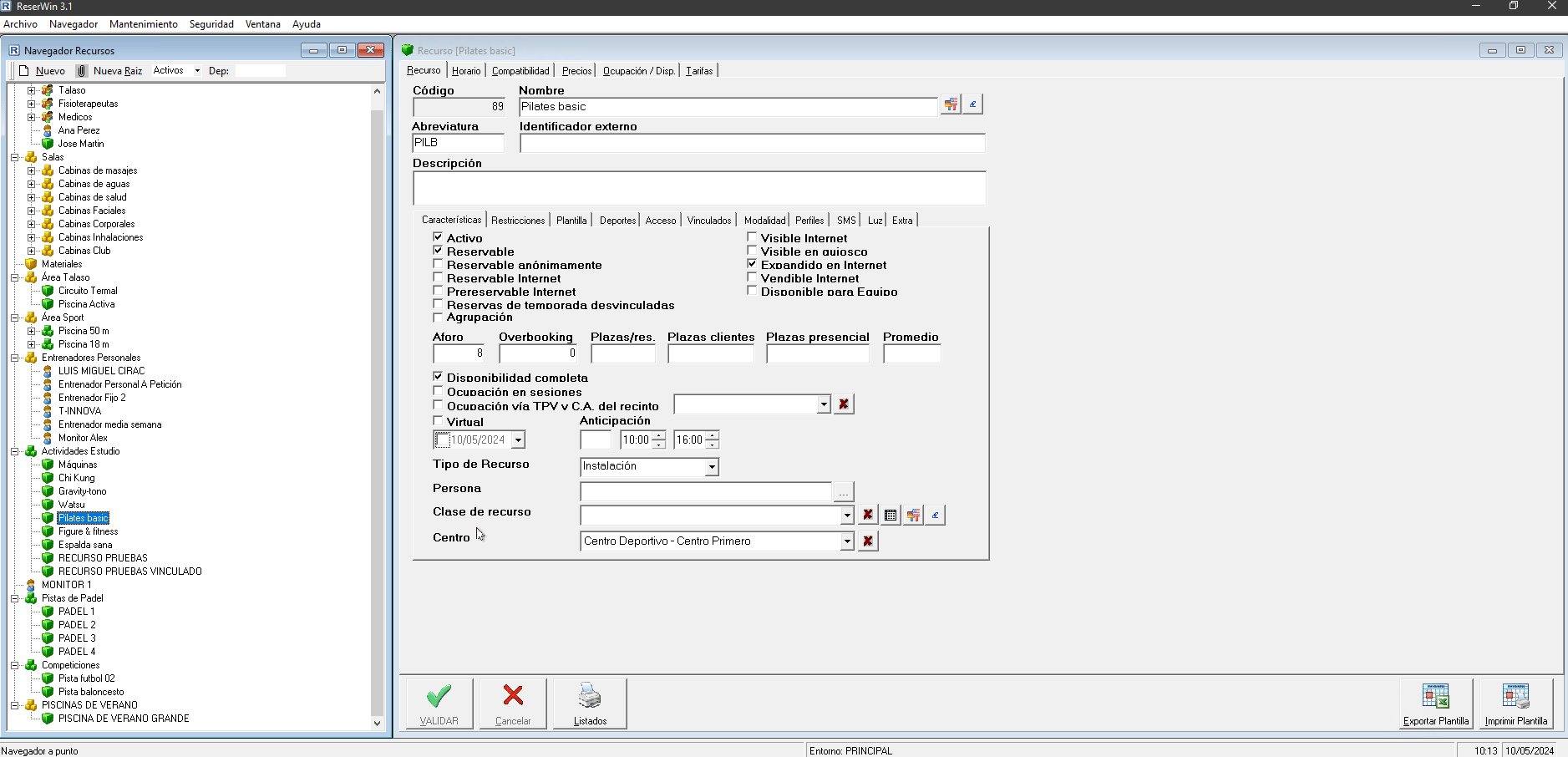Expand the Cabinas de masajes node
The width and height of the screenshot is (1568, 757).
pos(32,170)
